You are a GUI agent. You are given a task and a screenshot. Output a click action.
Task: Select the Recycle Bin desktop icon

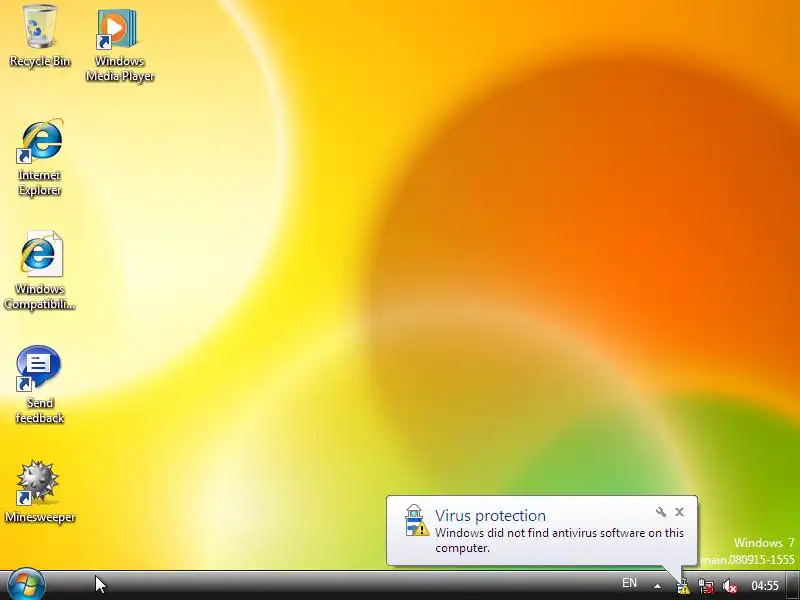pos(39,36)
